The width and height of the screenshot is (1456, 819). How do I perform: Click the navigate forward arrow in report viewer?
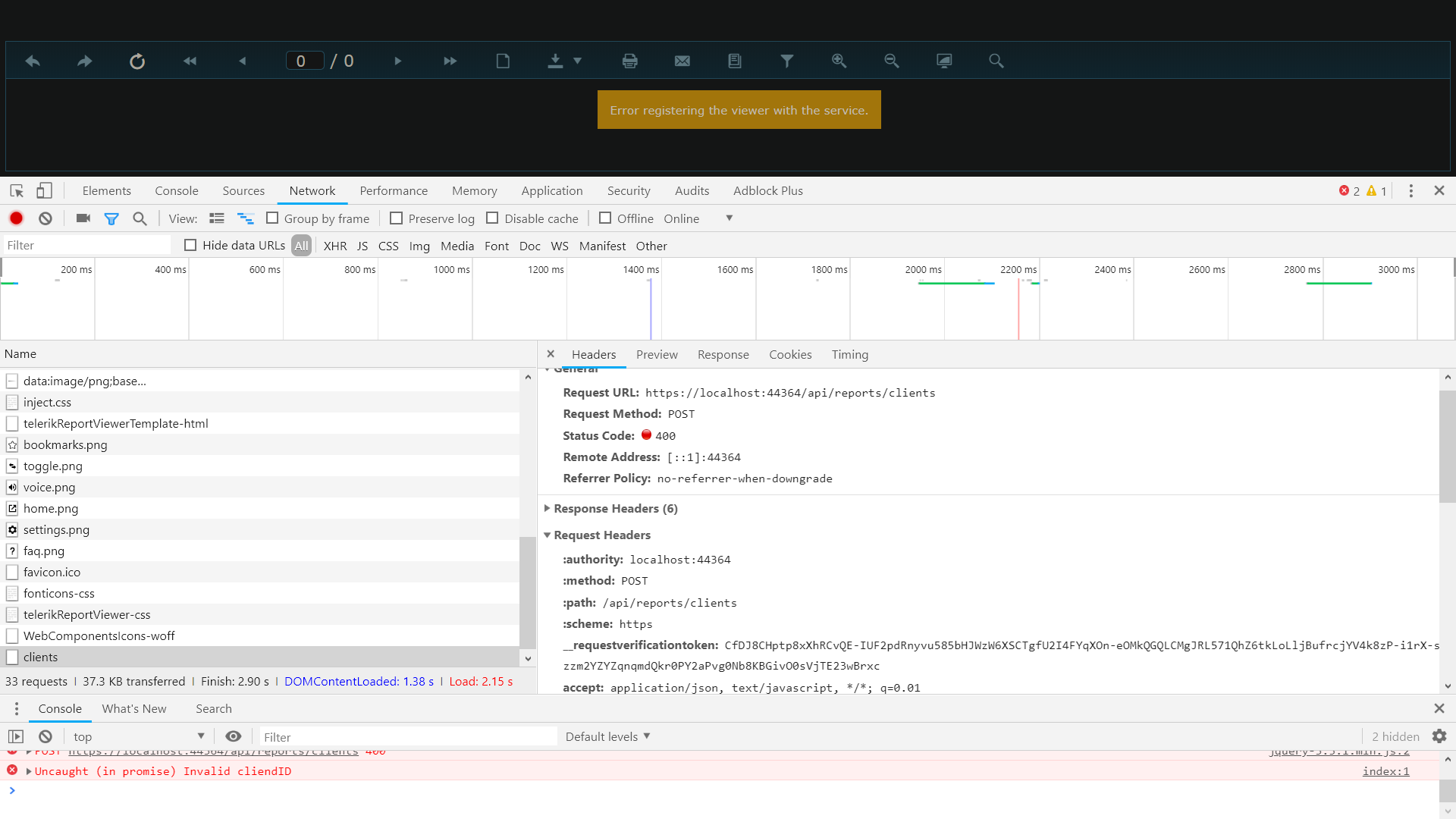coord(85,61)
